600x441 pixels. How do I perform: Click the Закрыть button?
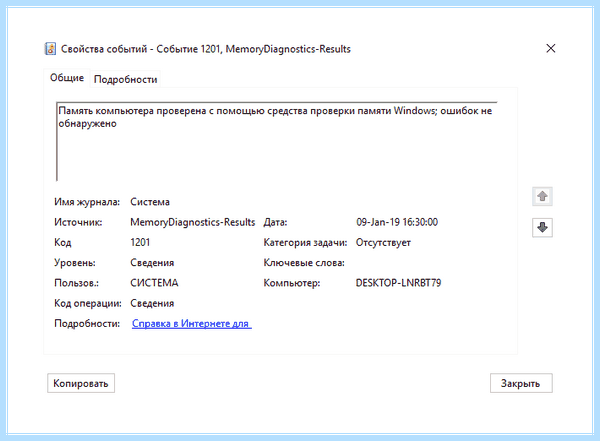tap(521, 383)
